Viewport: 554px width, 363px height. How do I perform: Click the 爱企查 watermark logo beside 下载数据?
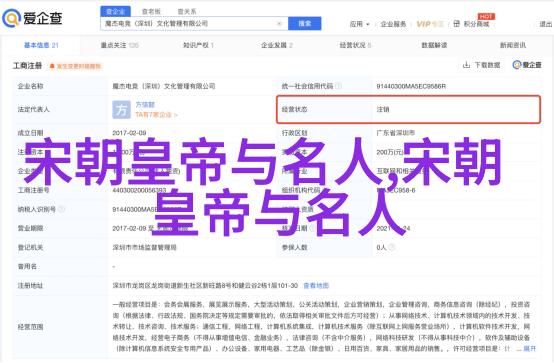click(527, 65)
